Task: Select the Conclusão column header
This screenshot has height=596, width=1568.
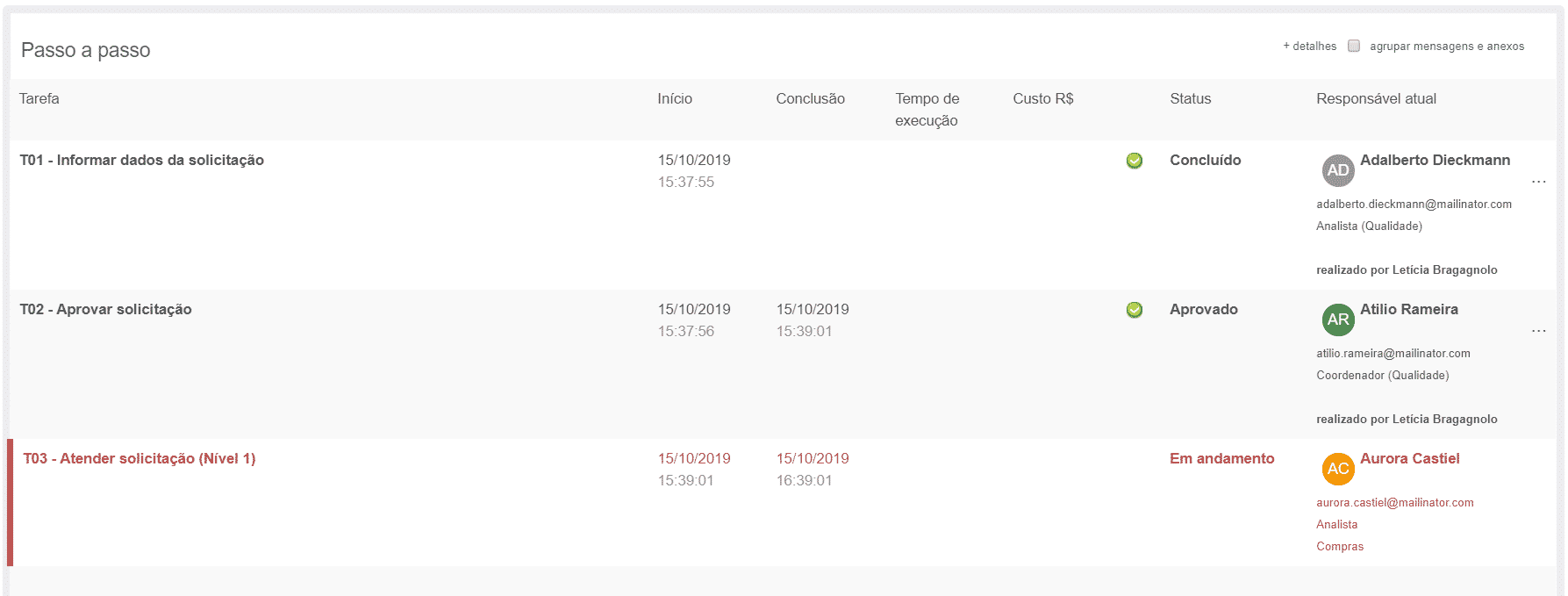Action: 810,99
